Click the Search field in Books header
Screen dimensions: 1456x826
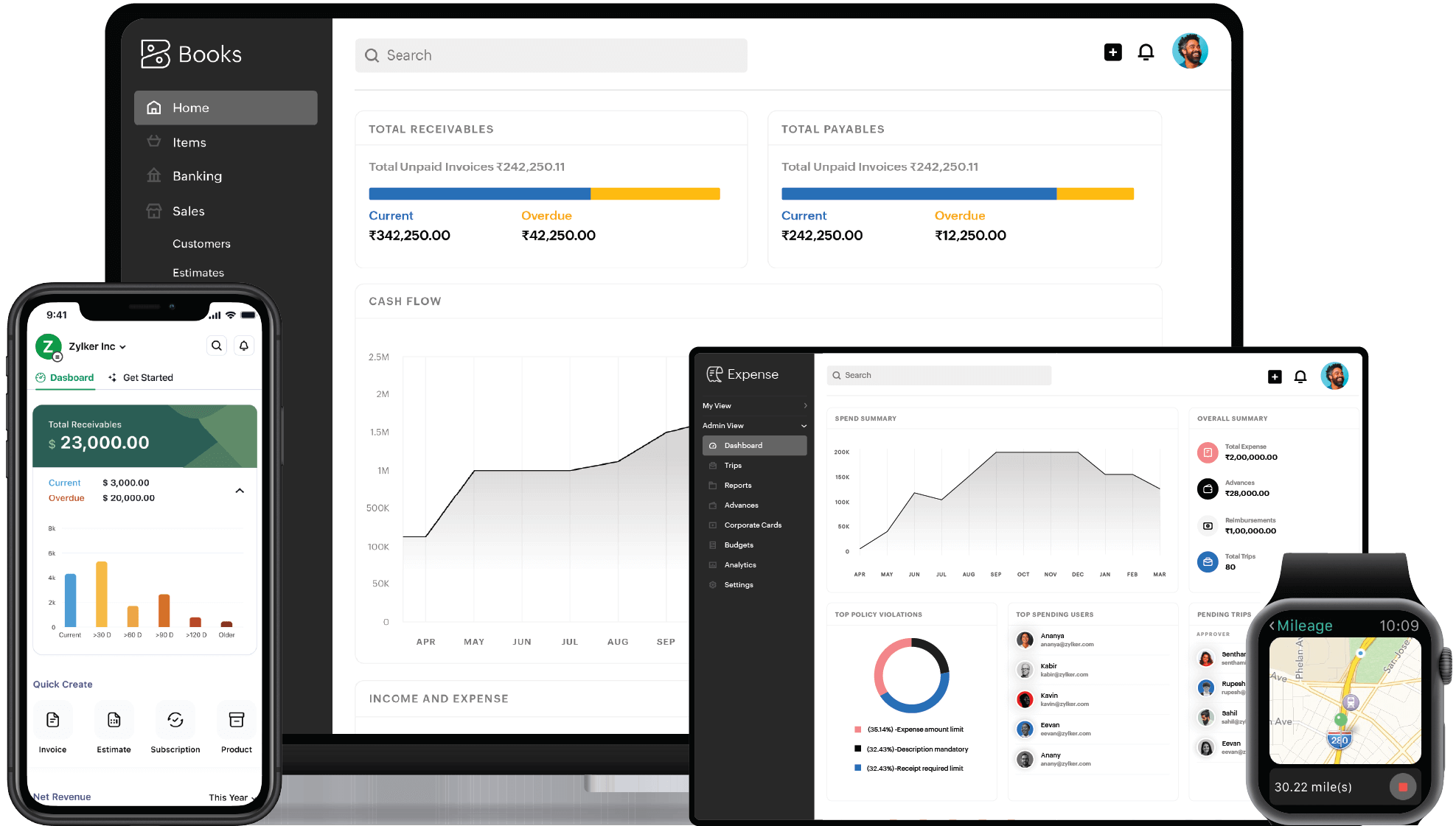click(x=550, y=55)
